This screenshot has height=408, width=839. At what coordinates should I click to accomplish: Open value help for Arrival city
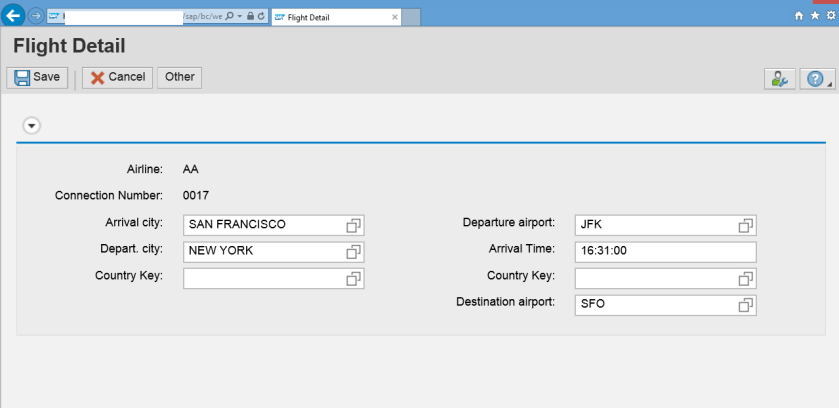[354, 225]
